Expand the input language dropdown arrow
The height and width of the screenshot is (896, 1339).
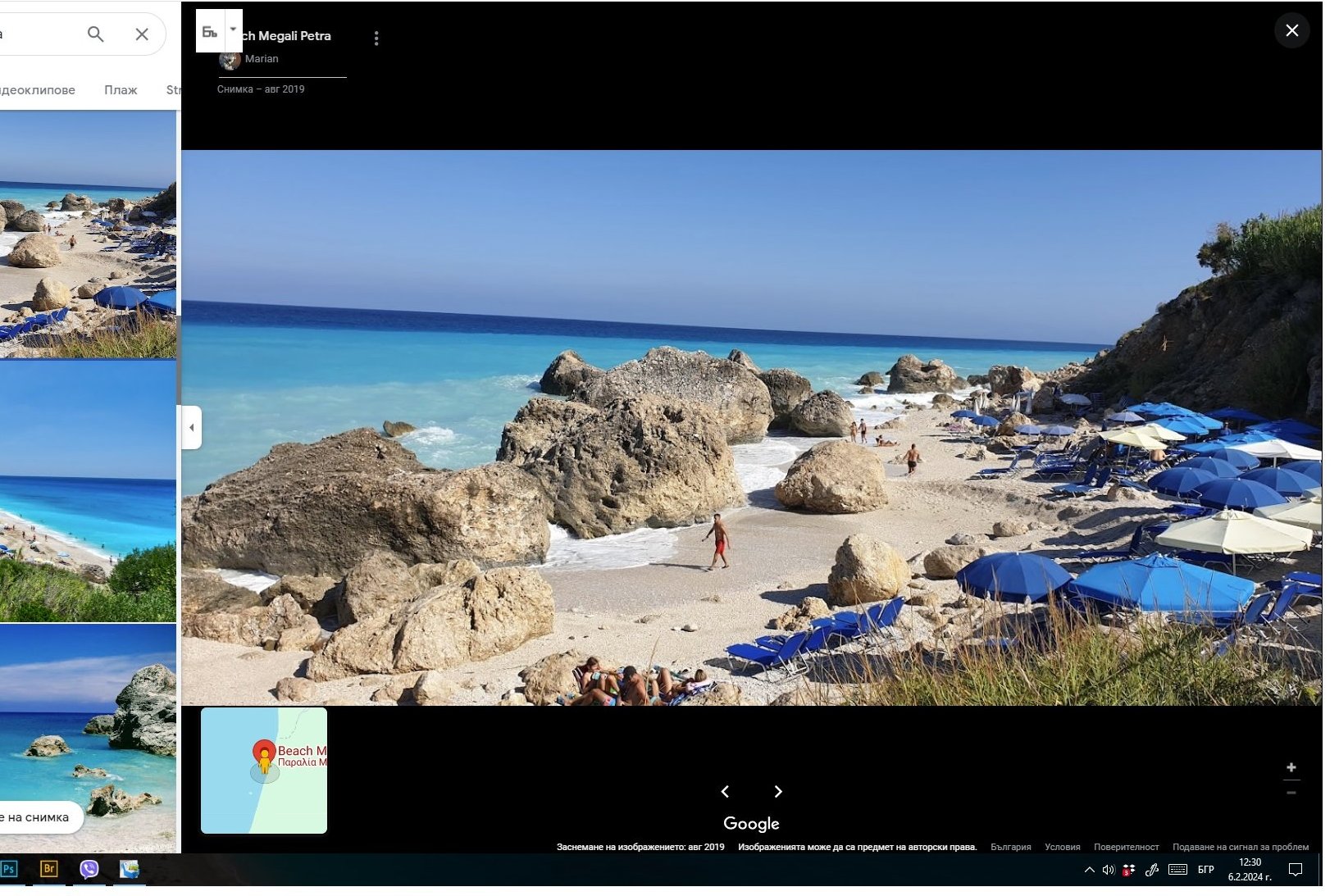tap(234, 30)
